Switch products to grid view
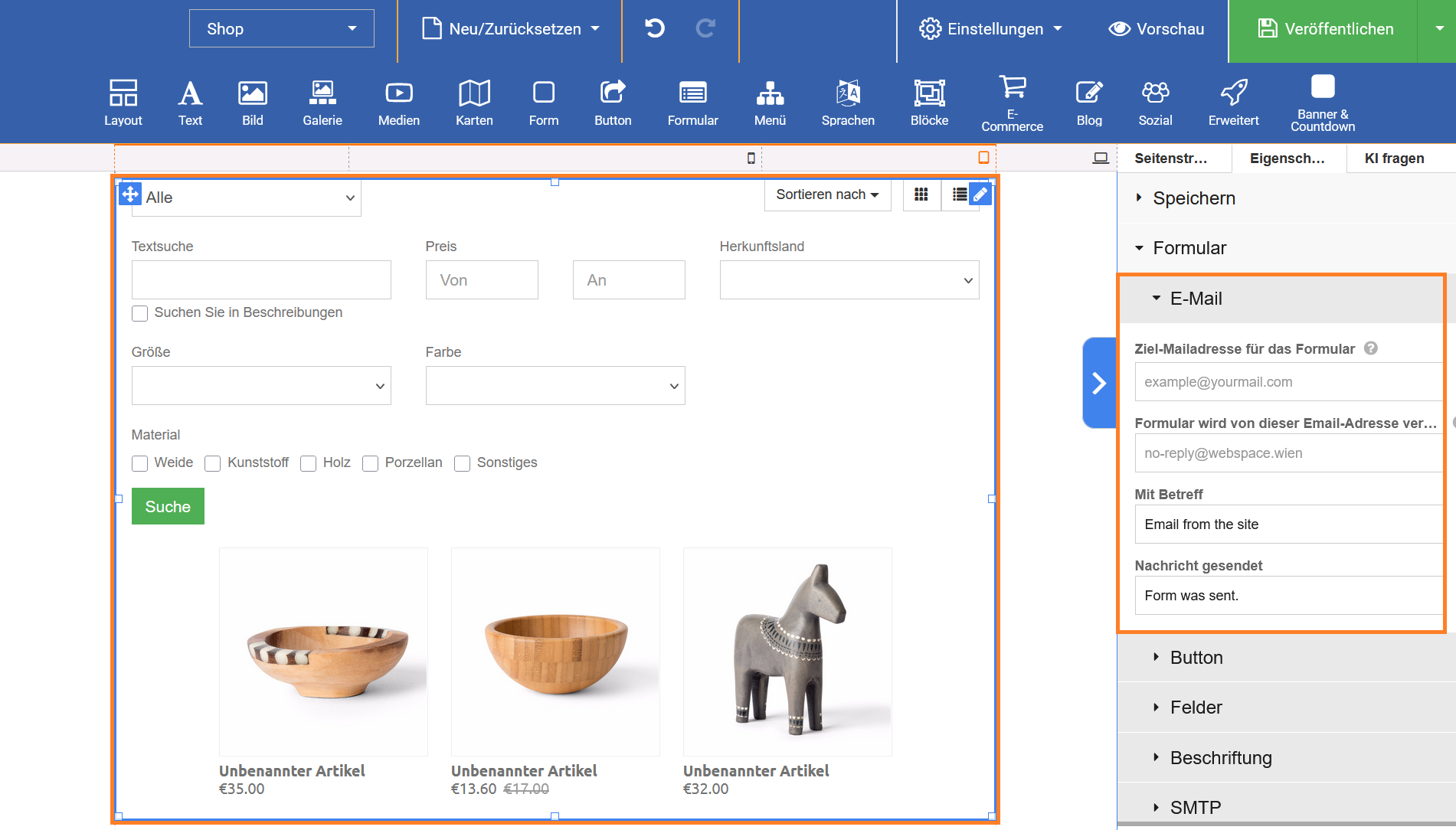This screenshot has width=1456, height=830. click(921, 194)
